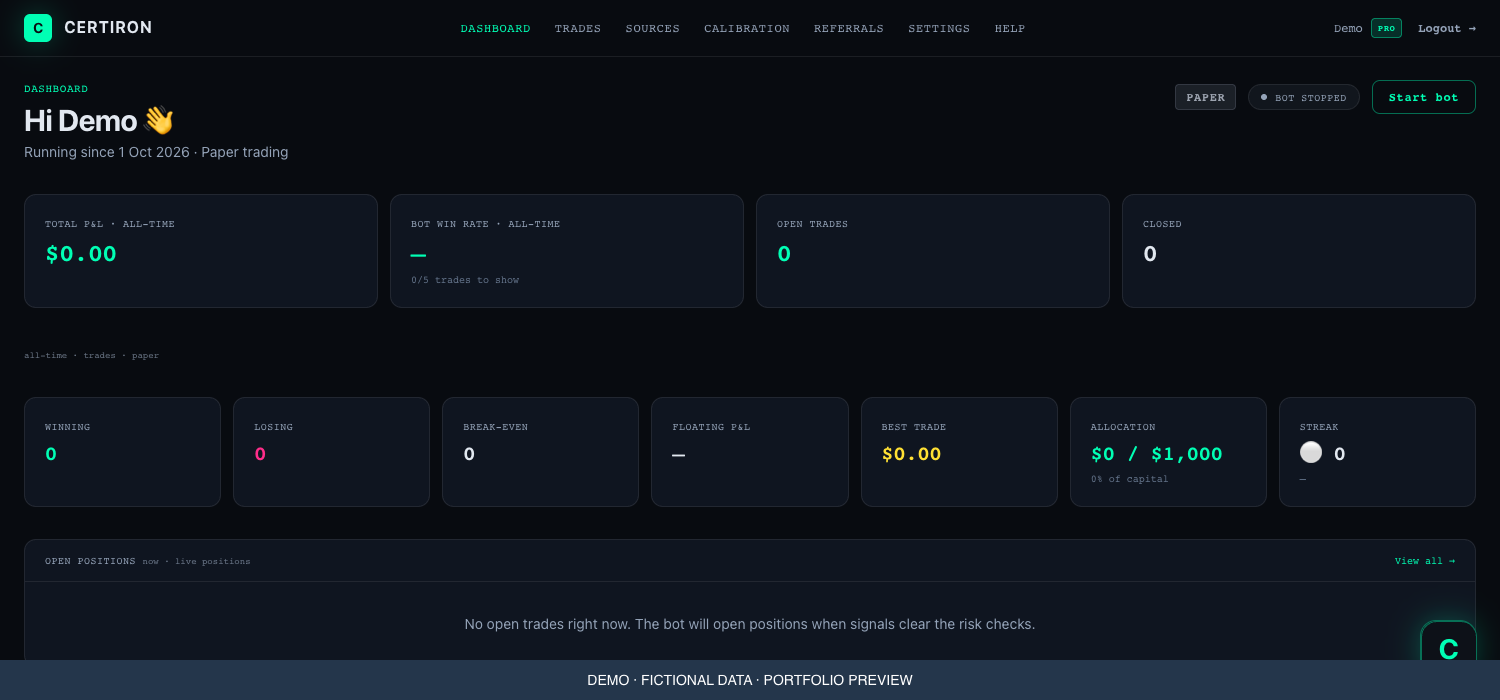This screenshot has height=700, width=1500.
Task: Click the 'now · live positions' caption
Action: point(196,562)
